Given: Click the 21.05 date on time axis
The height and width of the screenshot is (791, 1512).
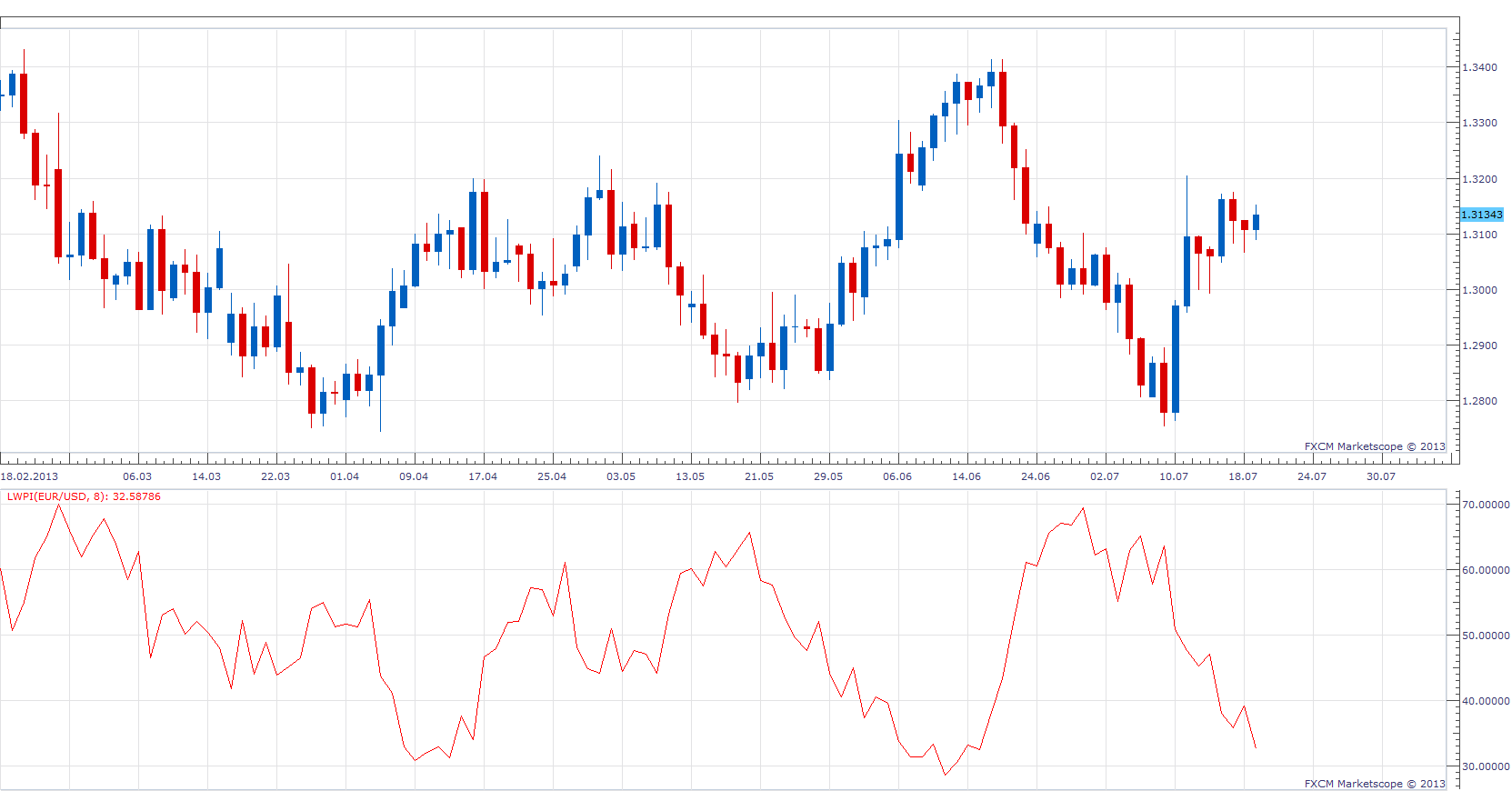Looking at the screenshot, I should [x=759, y=476].
